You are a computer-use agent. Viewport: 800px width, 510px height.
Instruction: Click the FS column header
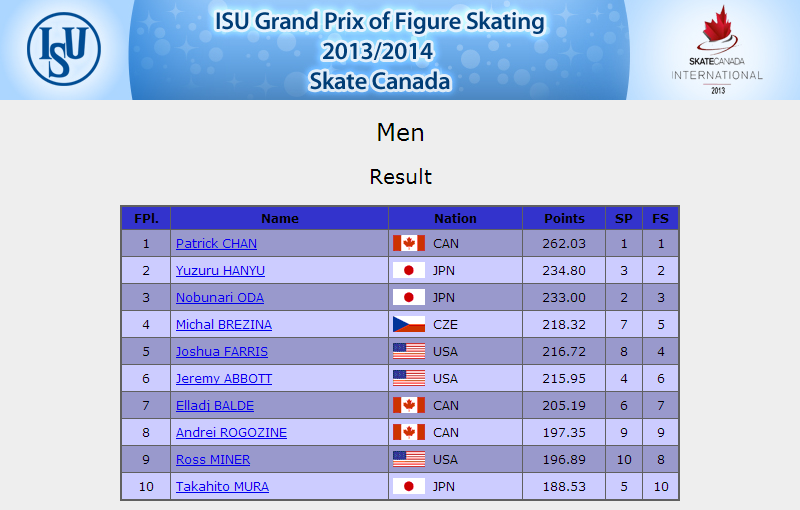pyautogui.click(x=660, y=218)
